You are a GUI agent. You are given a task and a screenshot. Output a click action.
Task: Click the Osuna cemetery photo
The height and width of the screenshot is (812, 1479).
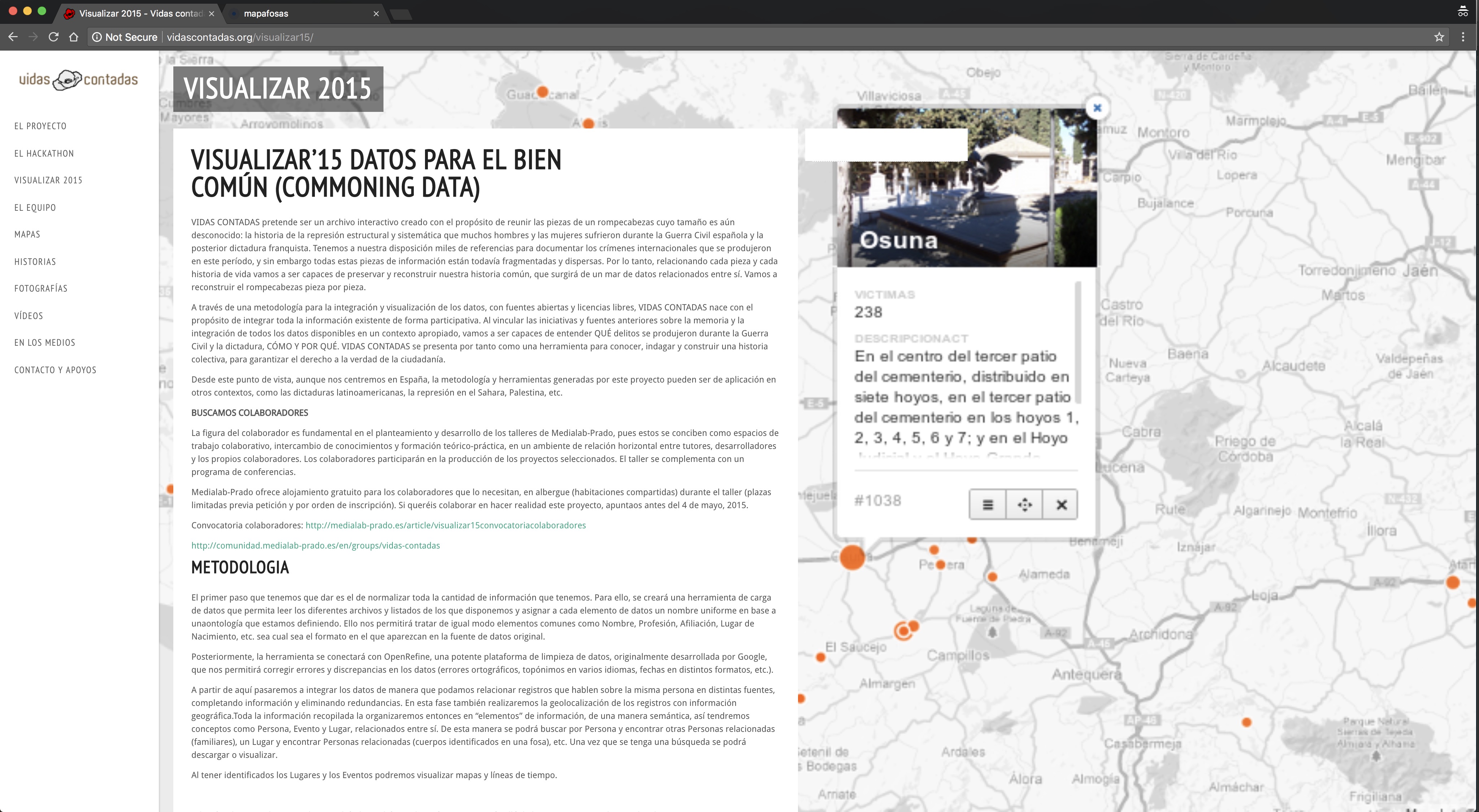tap(967, 188)
